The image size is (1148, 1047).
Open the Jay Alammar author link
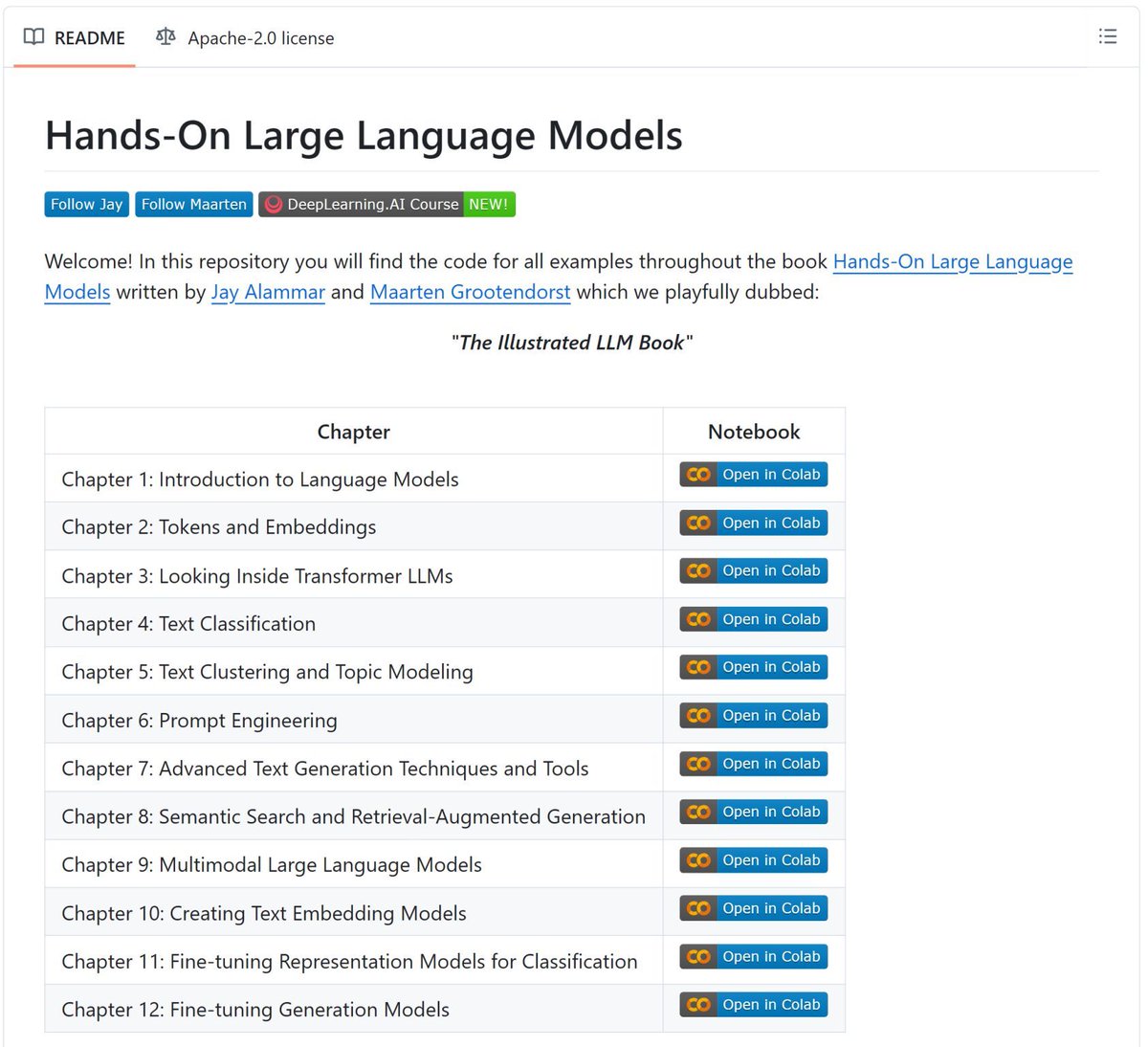coord(268,292)
